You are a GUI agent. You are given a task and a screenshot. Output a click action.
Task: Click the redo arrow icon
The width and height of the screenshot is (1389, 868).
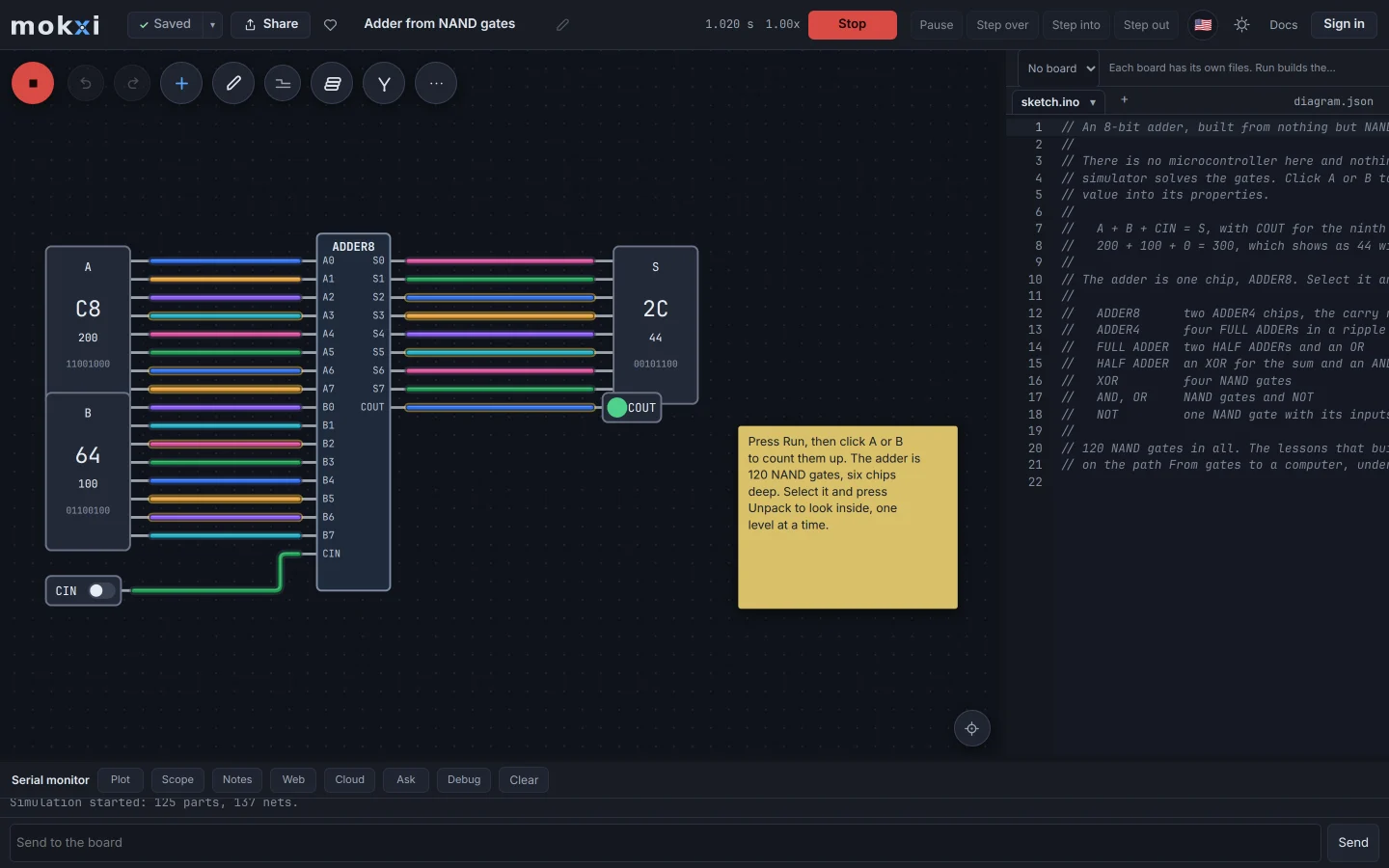pos(132,83)
